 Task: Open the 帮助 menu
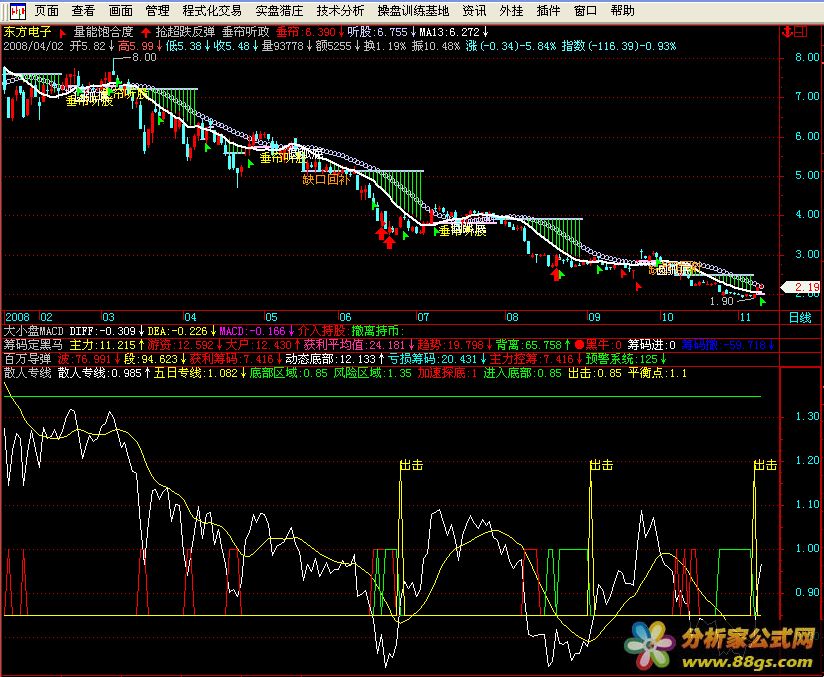pos(622,12)
